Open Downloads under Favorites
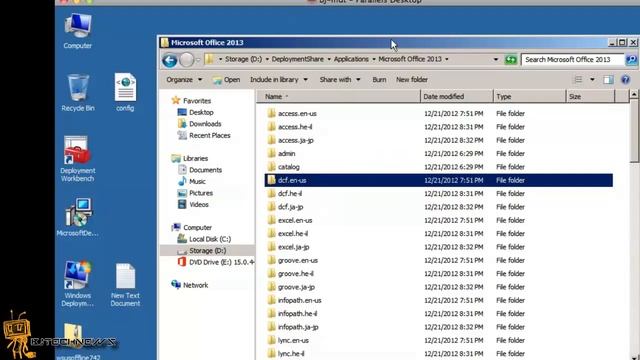The image size is (640, 360). click(200, 124)
